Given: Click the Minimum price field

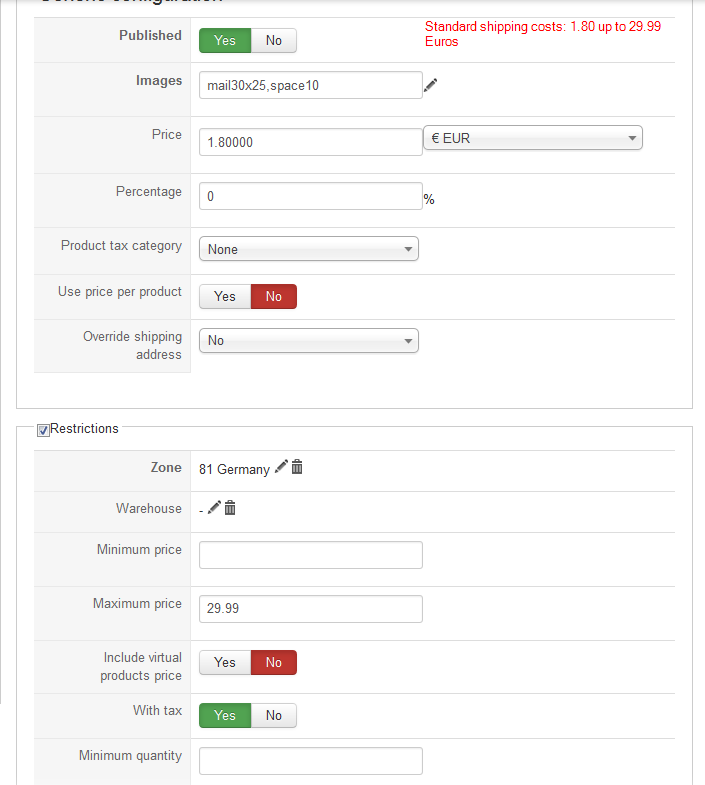Looking at the screenshot, I should tap(310, 555).
